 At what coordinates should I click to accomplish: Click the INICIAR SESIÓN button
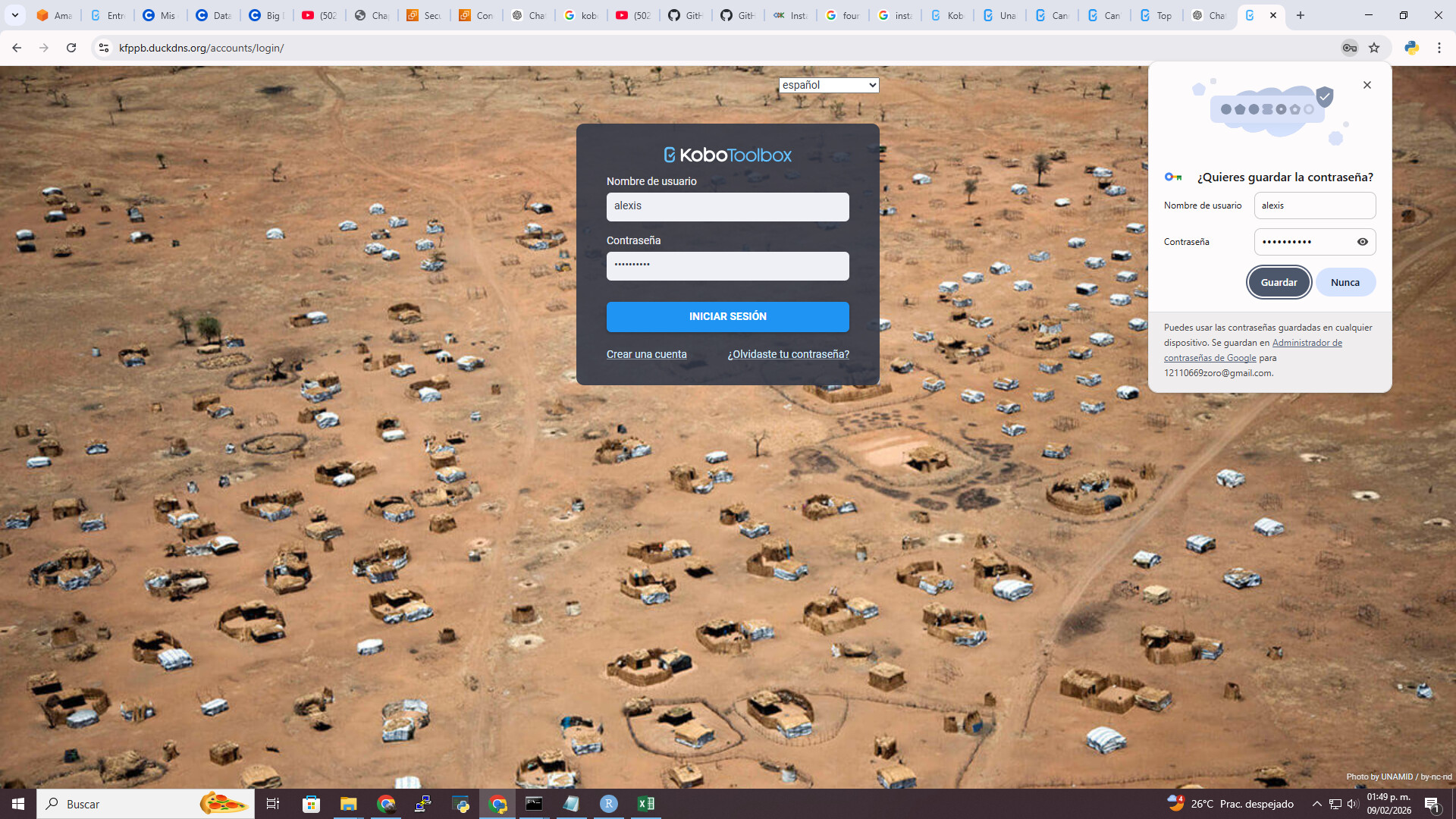(727, 316)
